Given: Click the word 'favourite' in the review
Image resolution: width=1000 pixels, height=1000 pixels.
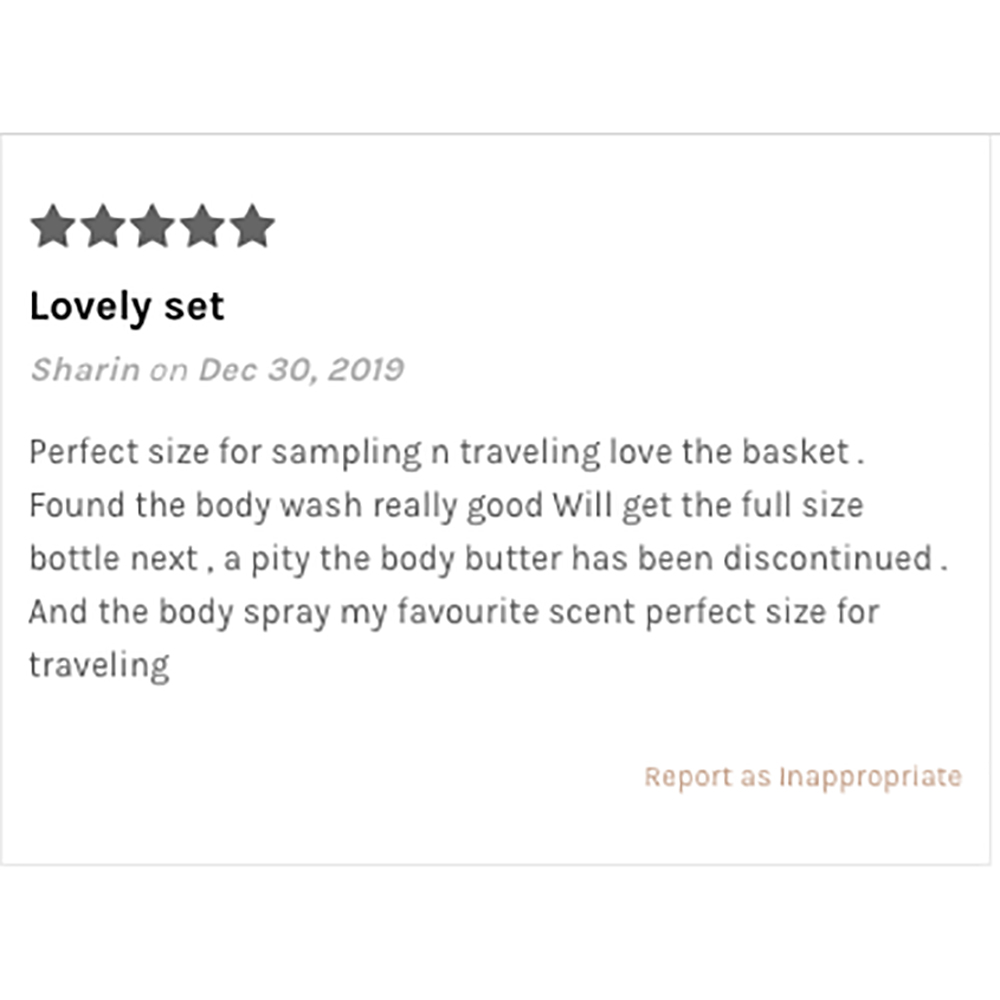Looking at the screenshot, I should [x=468, y=612].
